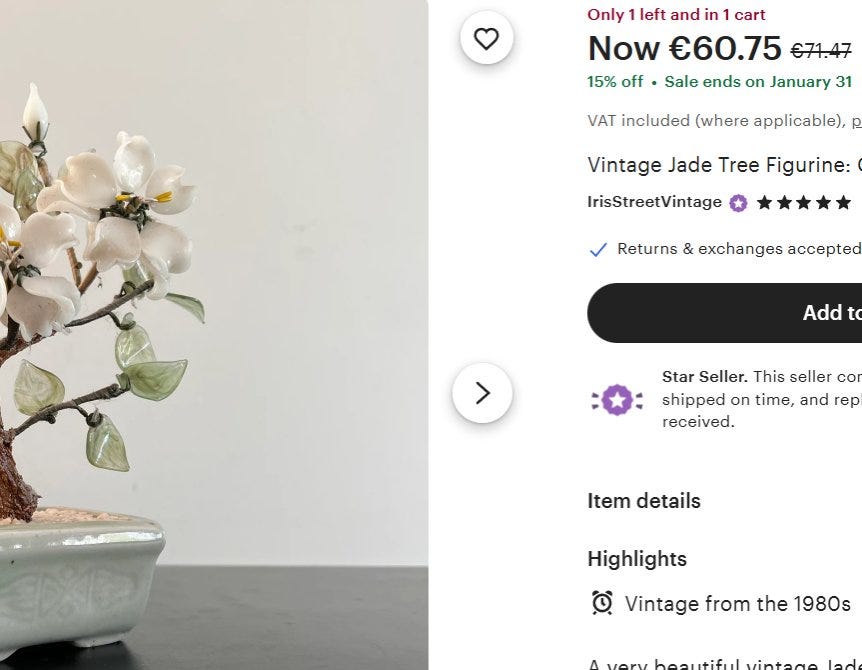Screen dimensions: 862x670
Task: Click the alarm clock vintage icon
Action: point(602,603)
